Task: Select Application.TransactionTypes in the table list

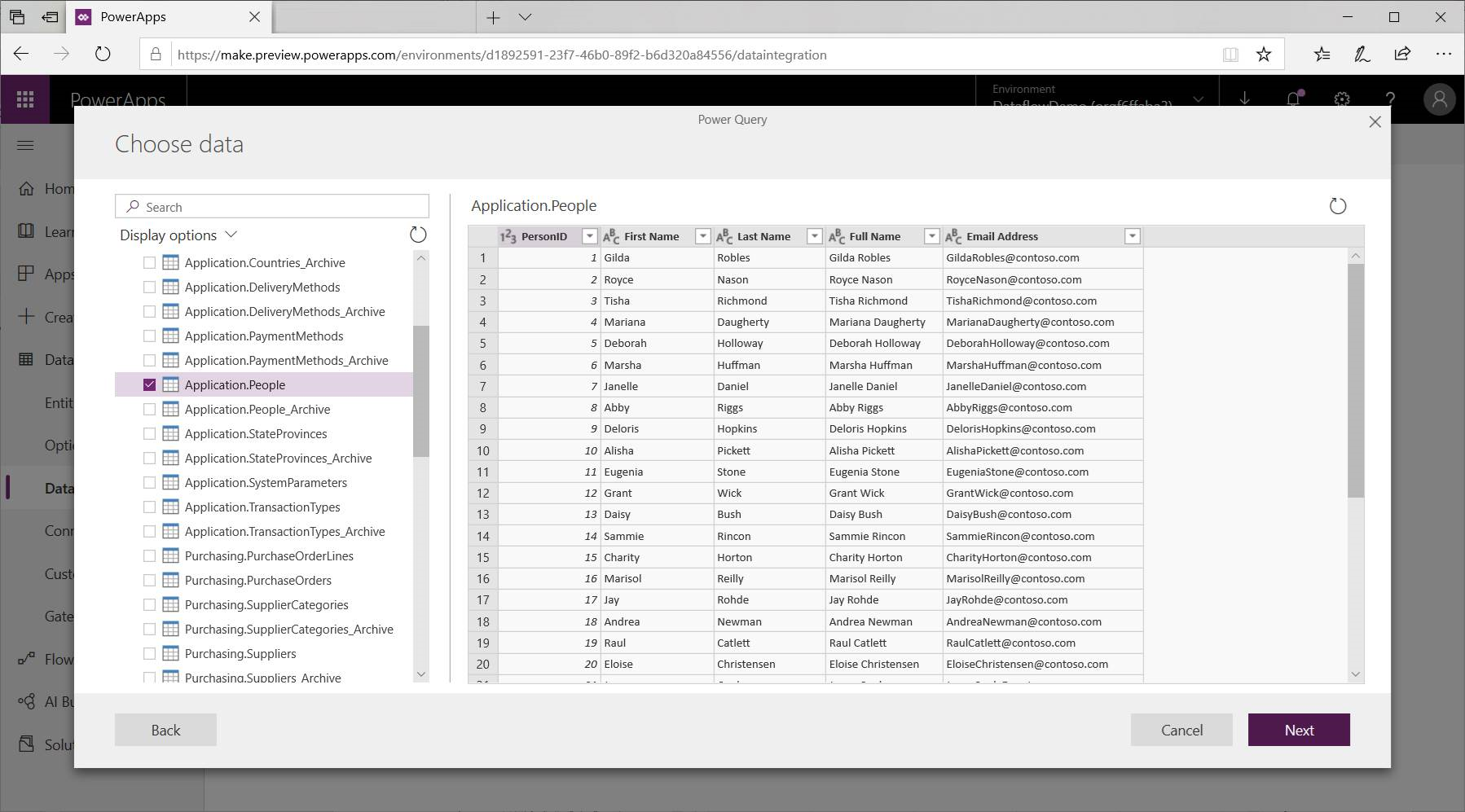Action: (264, 507)
